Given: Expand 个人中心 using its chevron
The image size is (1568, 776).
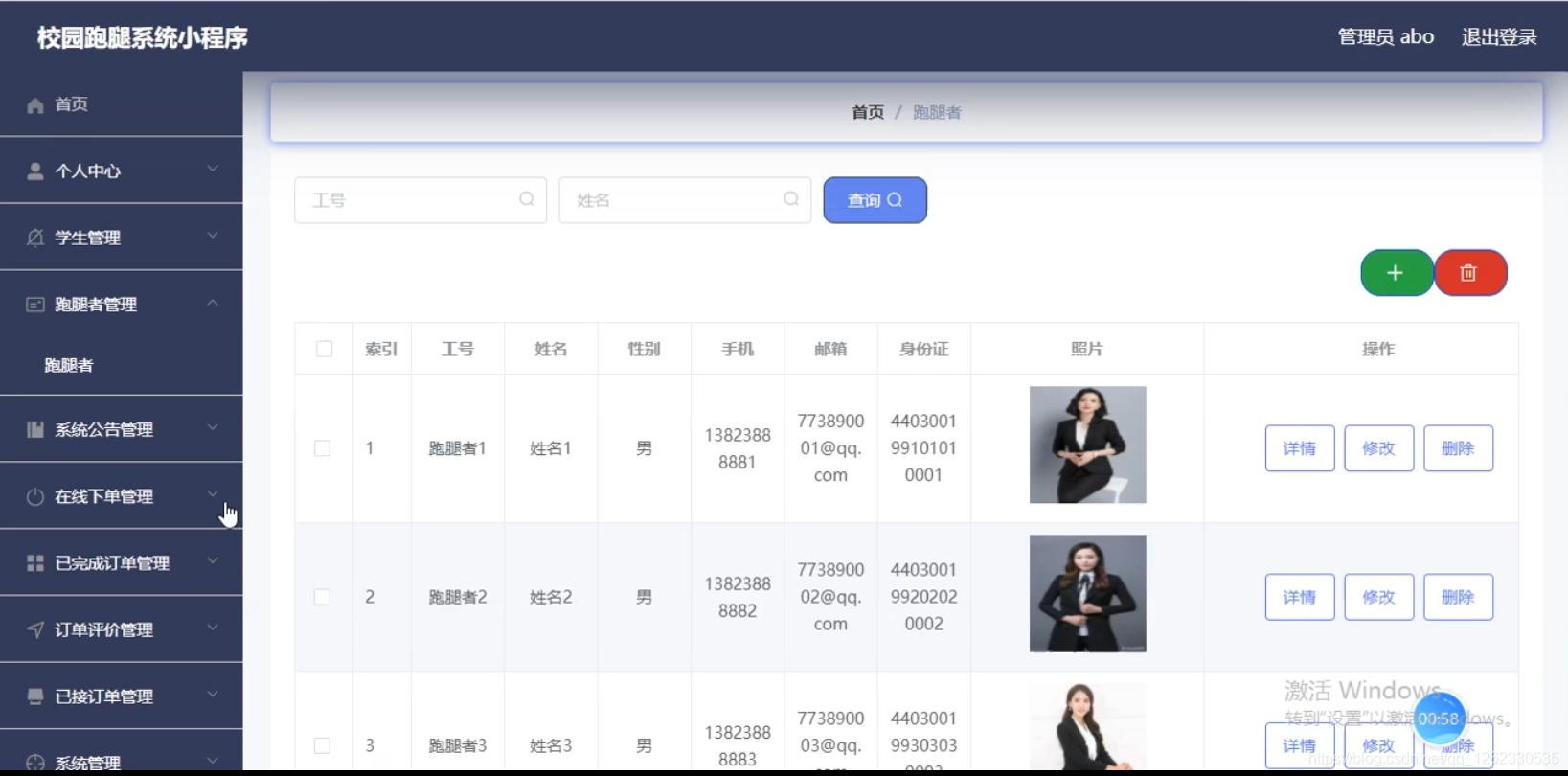Looking at the screenshot, I should 213,170.
